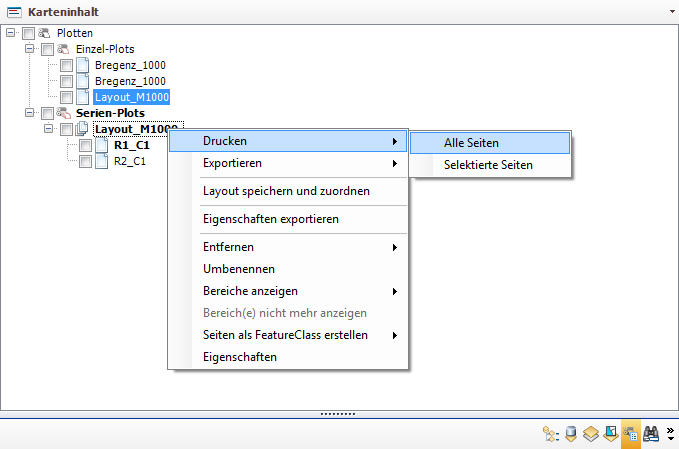Viewport: 679px width, 449px height.
Task: Select the R1_C1 page label
Action: point(132,145)
